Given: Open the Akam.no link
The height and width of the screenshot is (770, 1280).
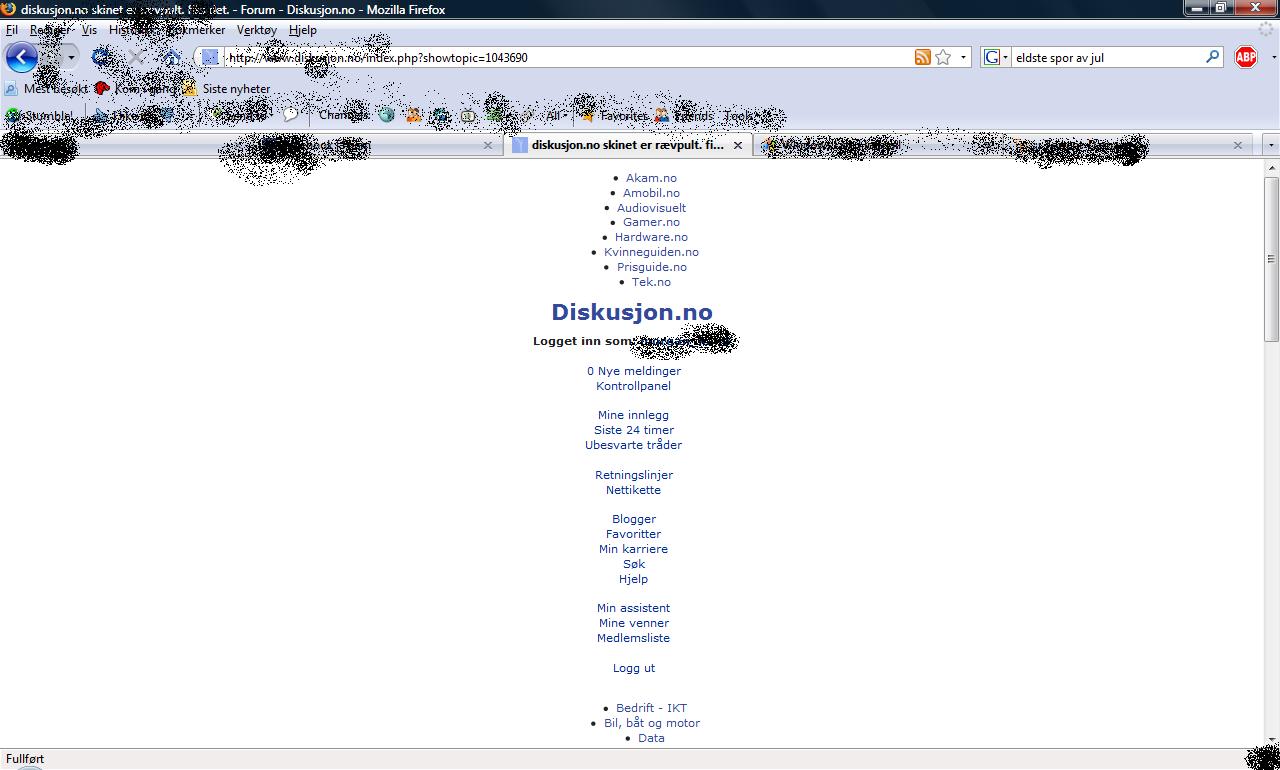Looking at the screenshot, I should (651, 178).
